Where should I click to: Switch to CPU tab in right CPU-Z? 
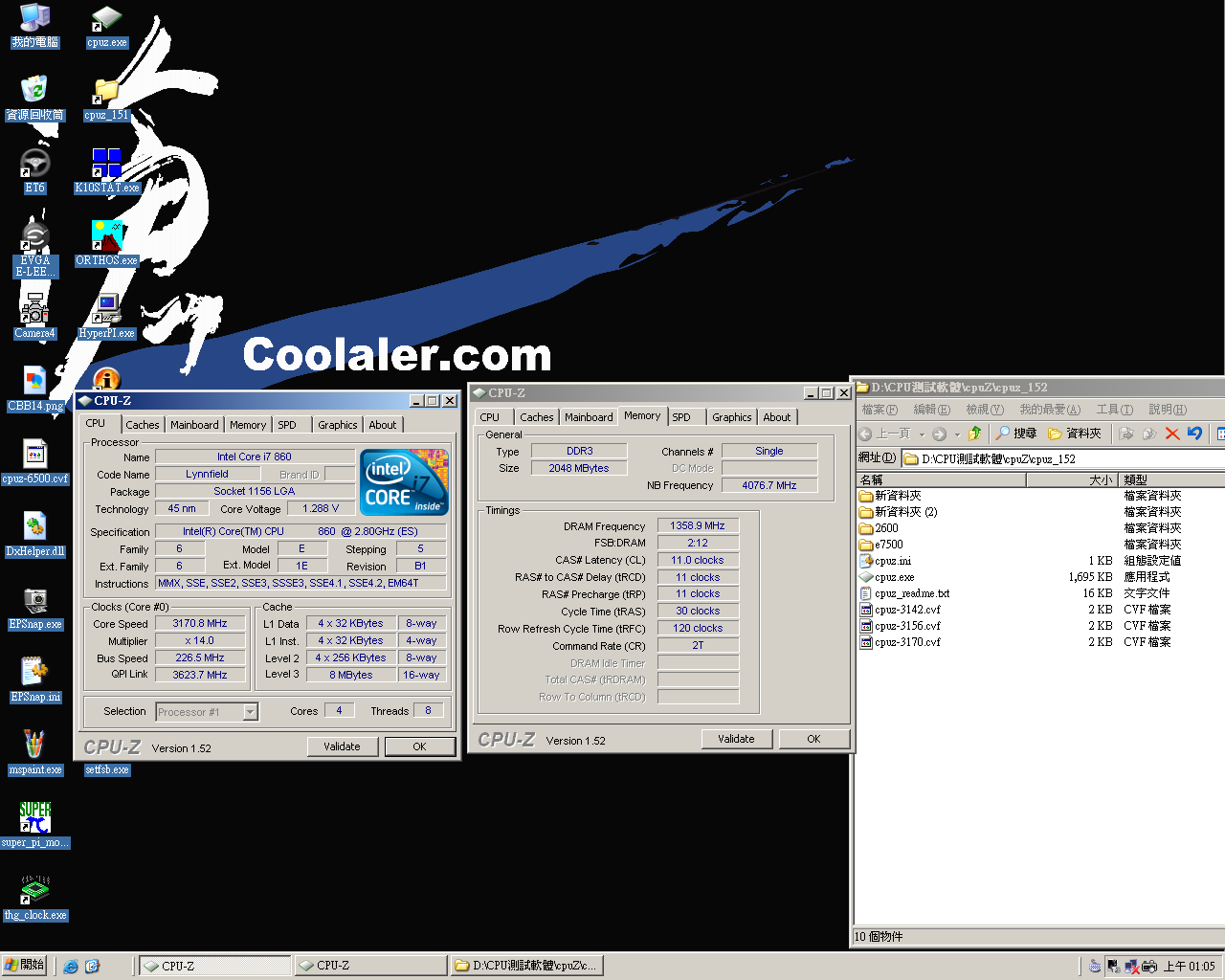(490, 417)
